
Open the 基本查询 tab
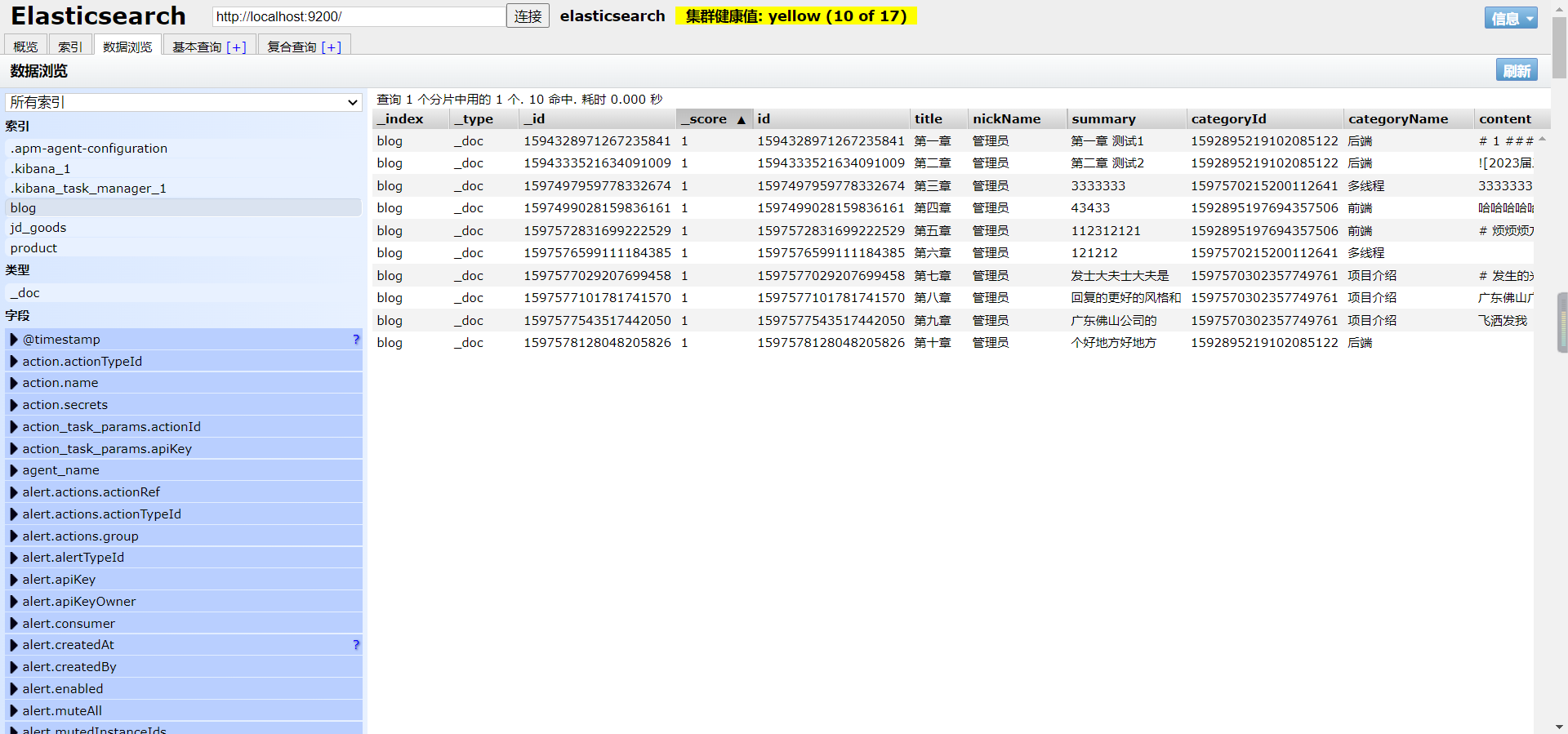pyautogui.click(x=210, y=47)
